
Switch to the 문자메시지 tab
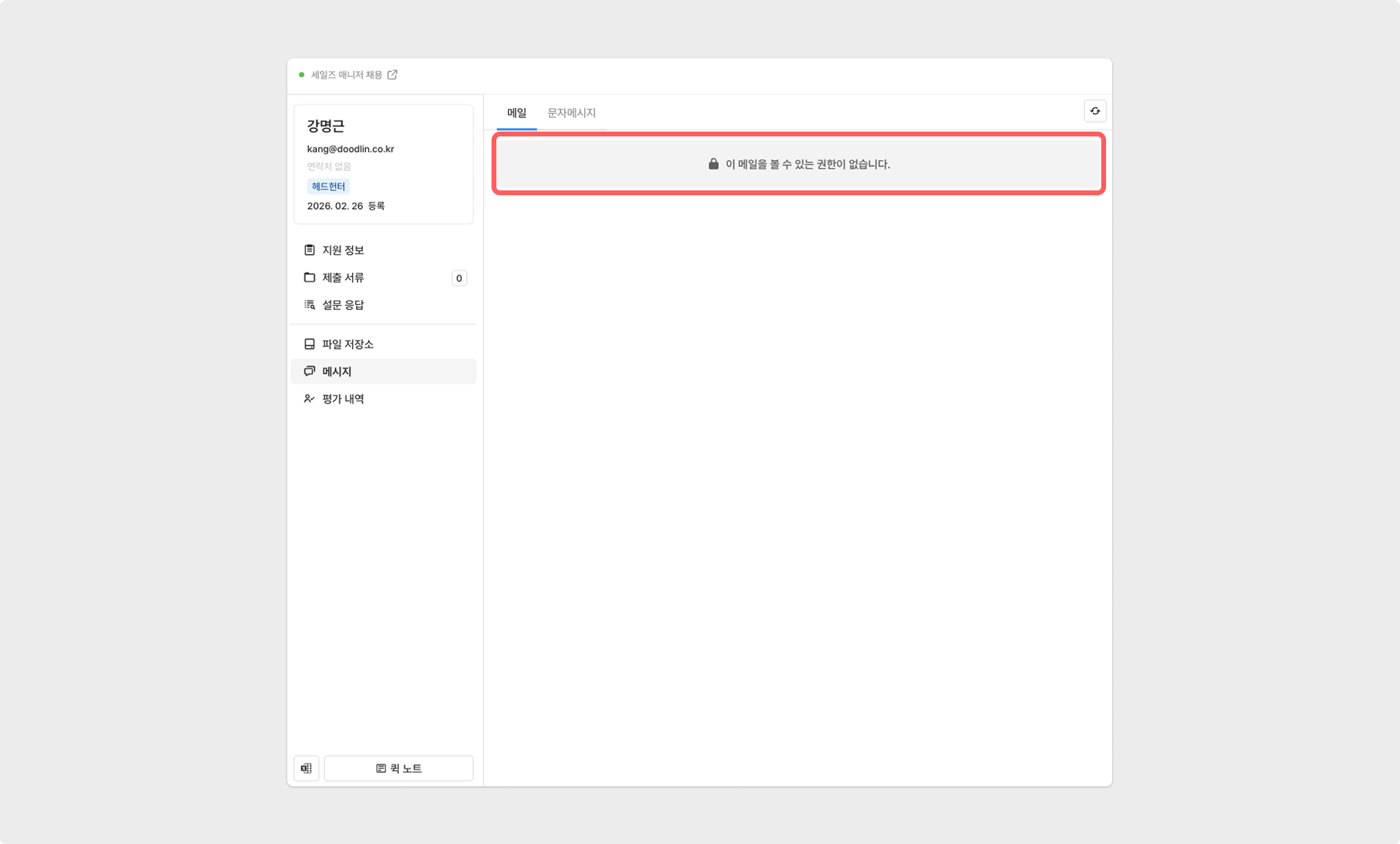pyautogui.click(x=571, y=113)
